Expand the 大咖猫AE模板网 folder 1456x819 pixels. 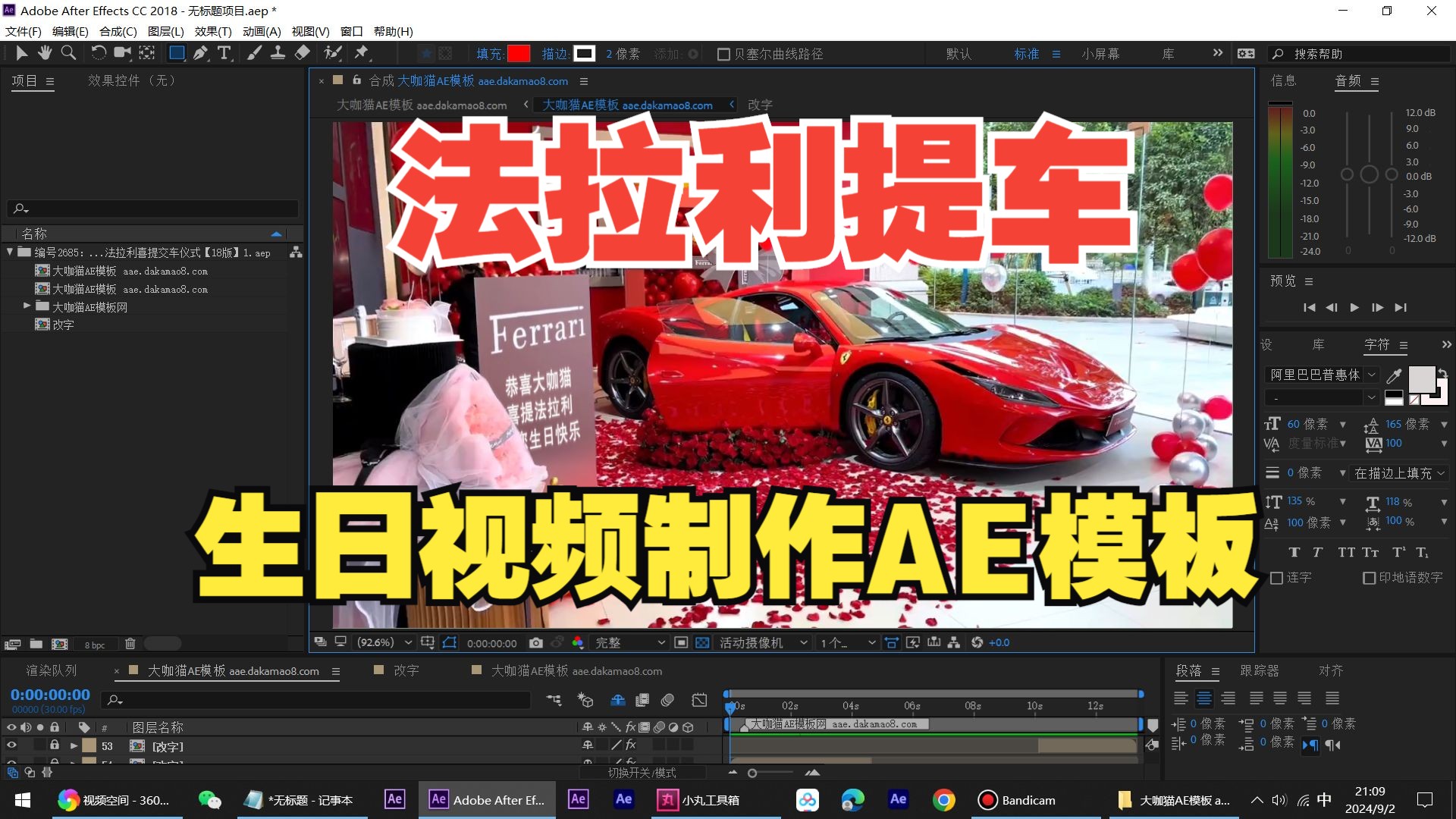tap(27, 306)
